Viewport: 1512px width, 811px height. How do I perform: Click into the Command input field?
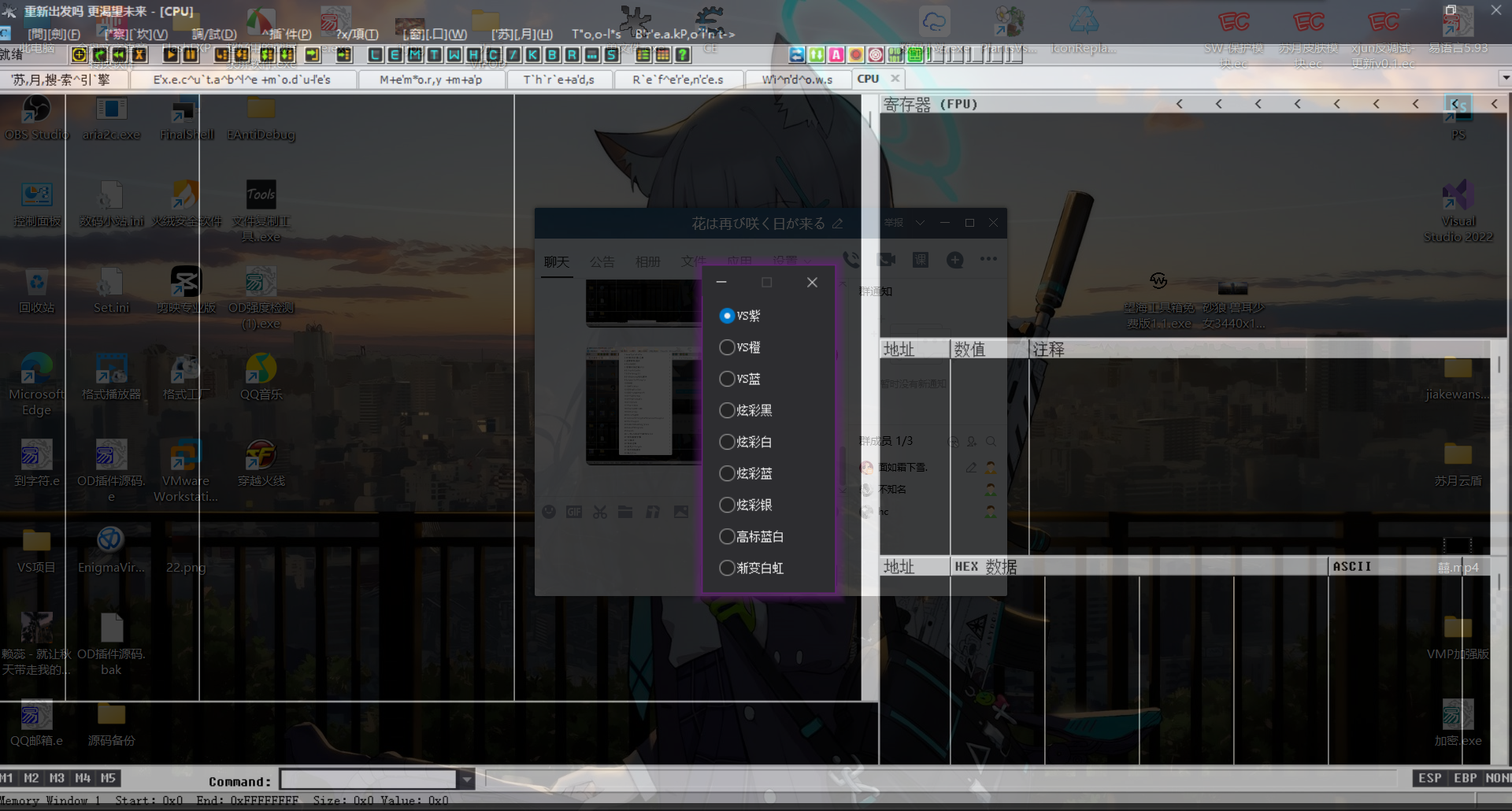[x=369, y=780]
